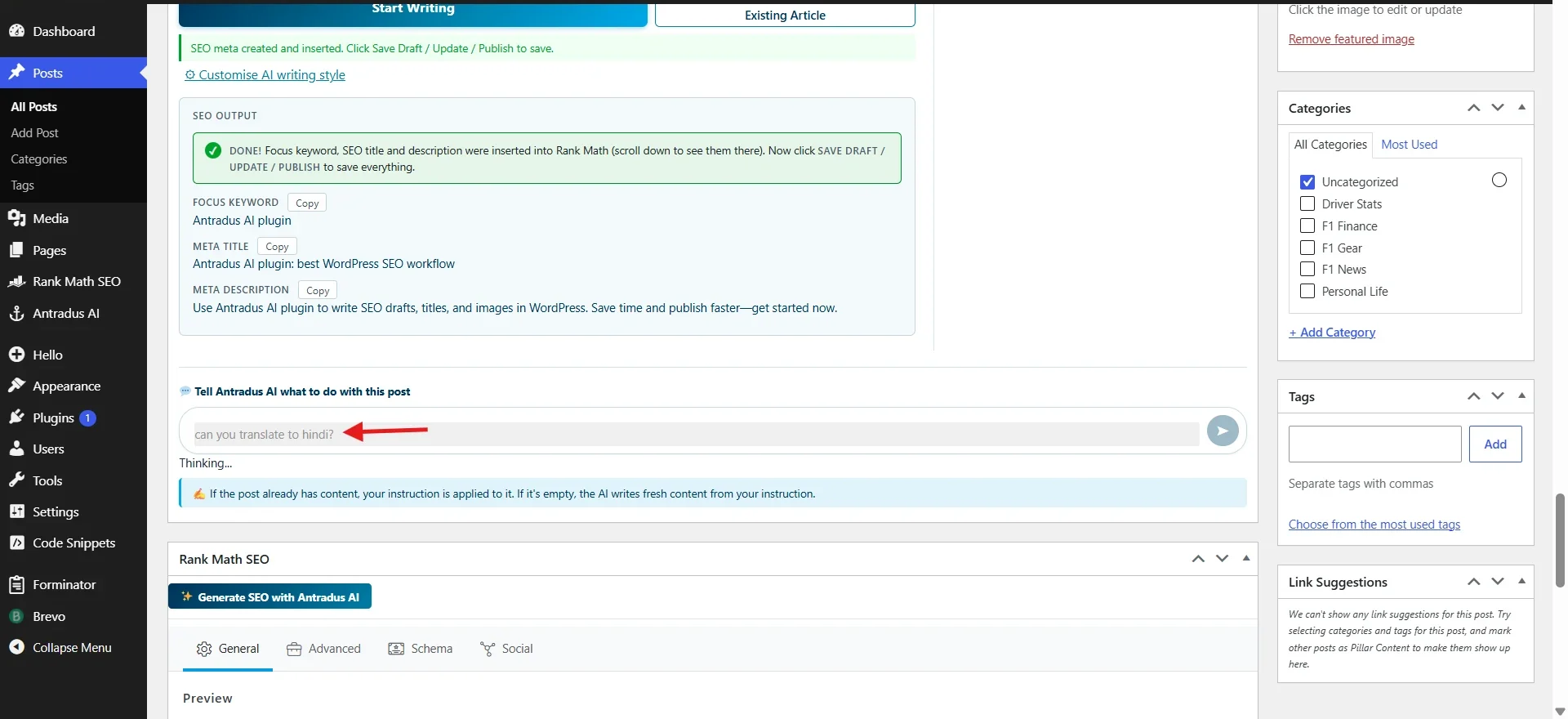
Task: Click the Hello plus icon
Action: click(x=16, y=355)
